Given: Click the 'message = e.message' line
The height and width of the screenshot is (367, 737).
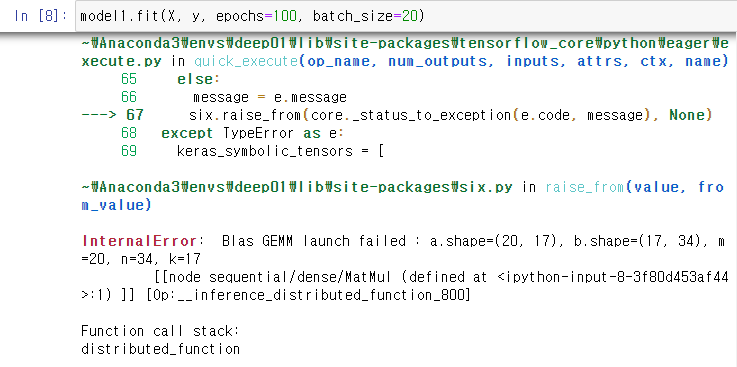Looking at the screenshot, I should [x=270, y=97].
